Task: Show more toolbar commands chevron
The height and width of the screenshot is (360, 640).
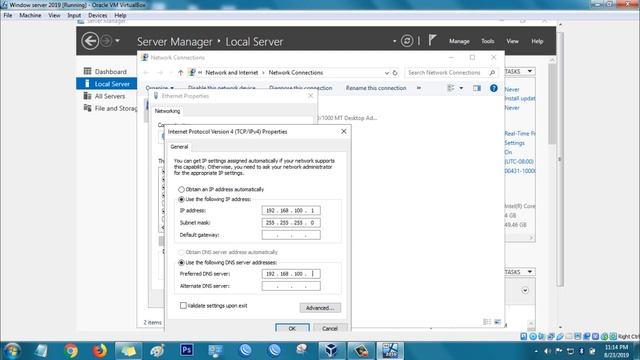Action: (419, 88)
